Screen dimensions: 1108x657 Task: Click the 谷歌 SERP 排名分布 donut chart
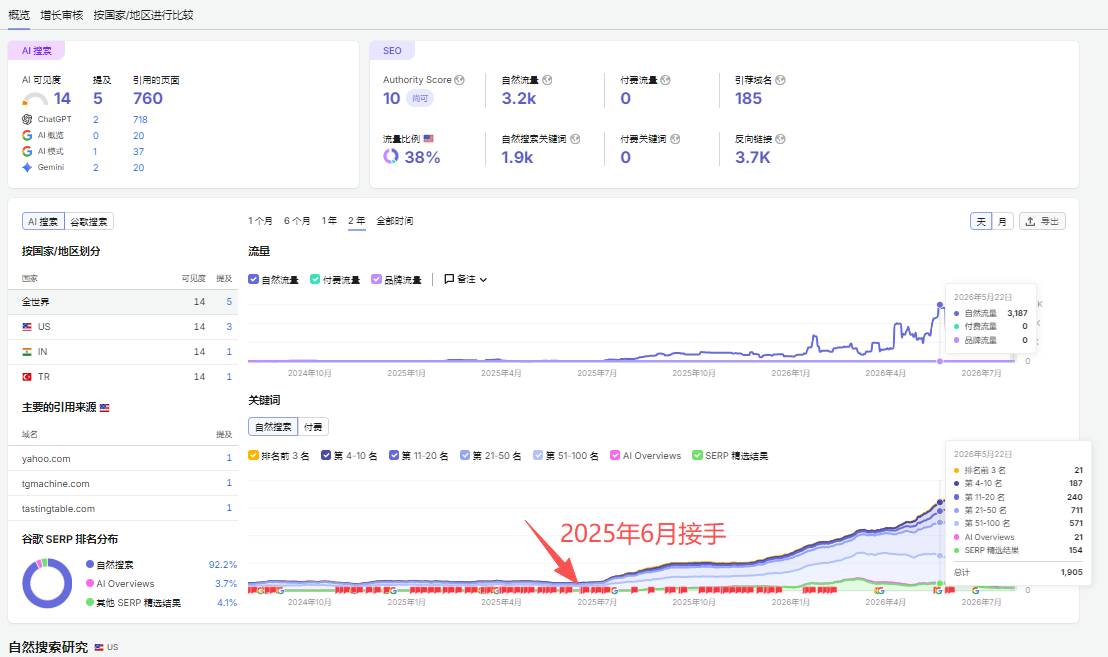[x=47, y=584]
